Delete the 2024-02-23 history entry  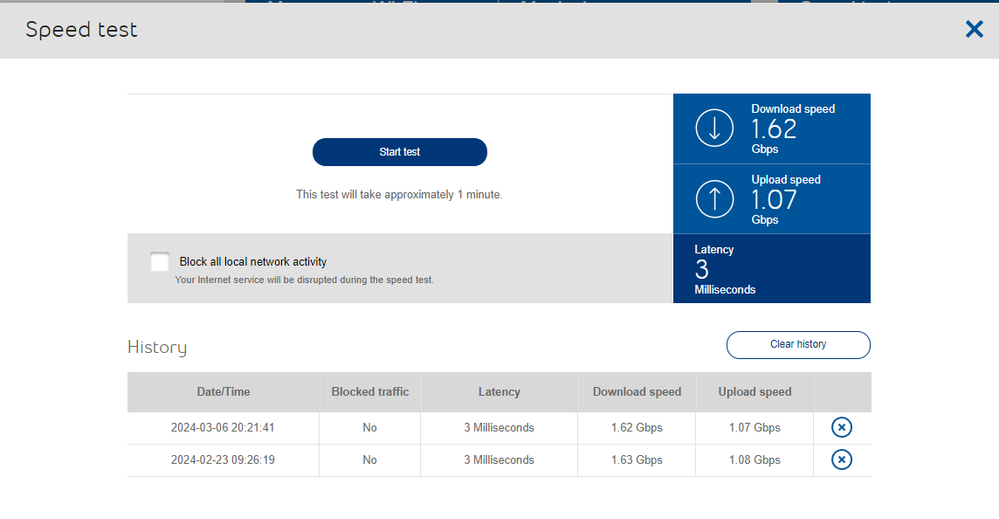(842, 460)
